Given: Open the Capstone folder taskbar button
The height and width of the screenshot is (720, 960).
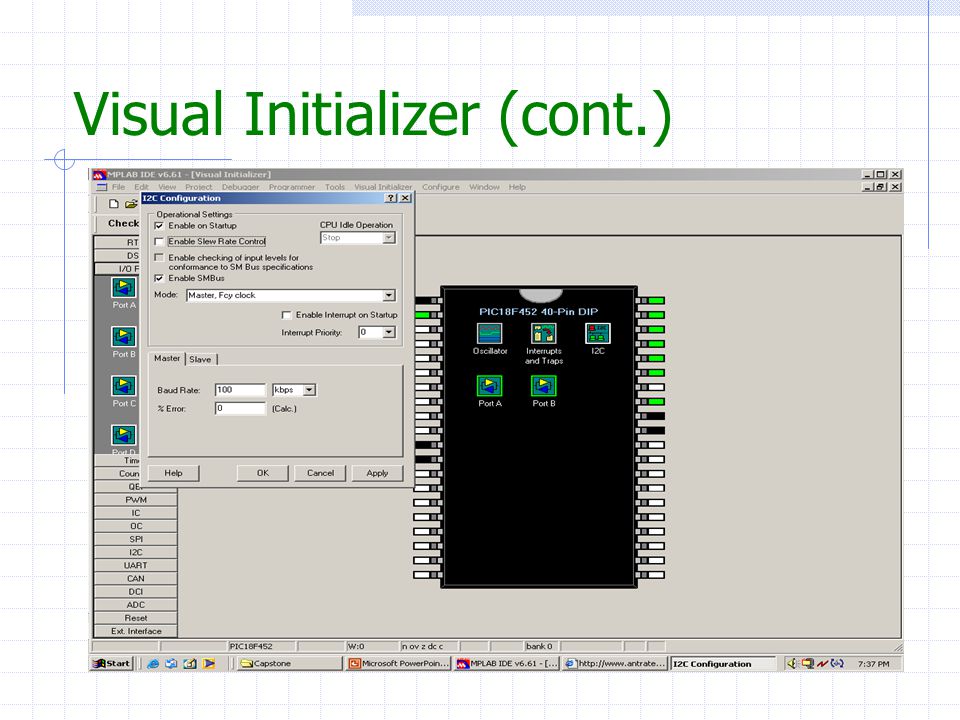Looking at the screenshot, I should click(x=290, y=663).
